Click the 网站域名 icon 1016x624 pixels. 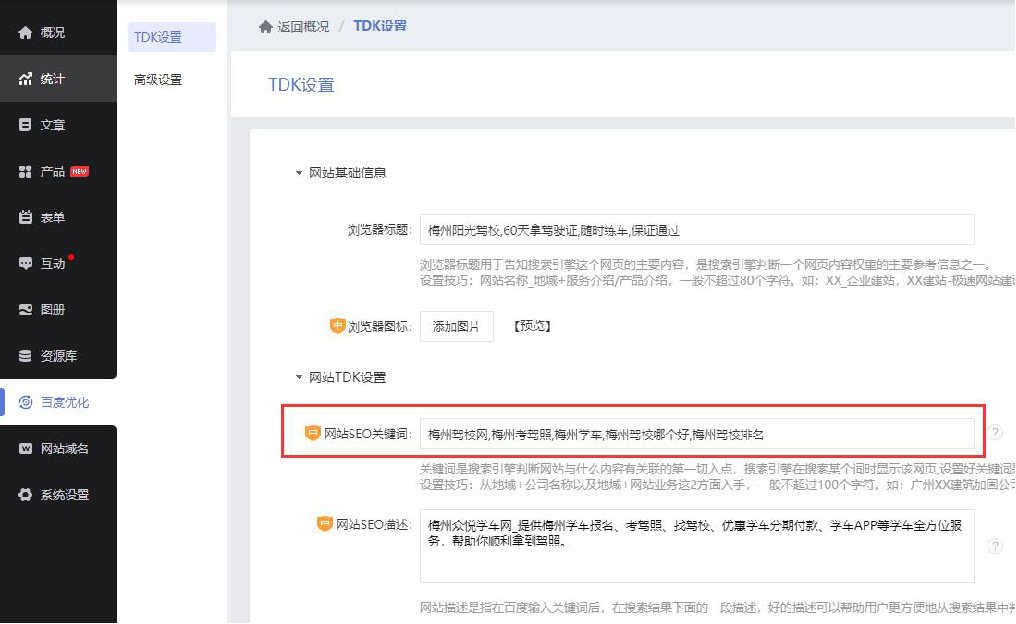(25, 448)
